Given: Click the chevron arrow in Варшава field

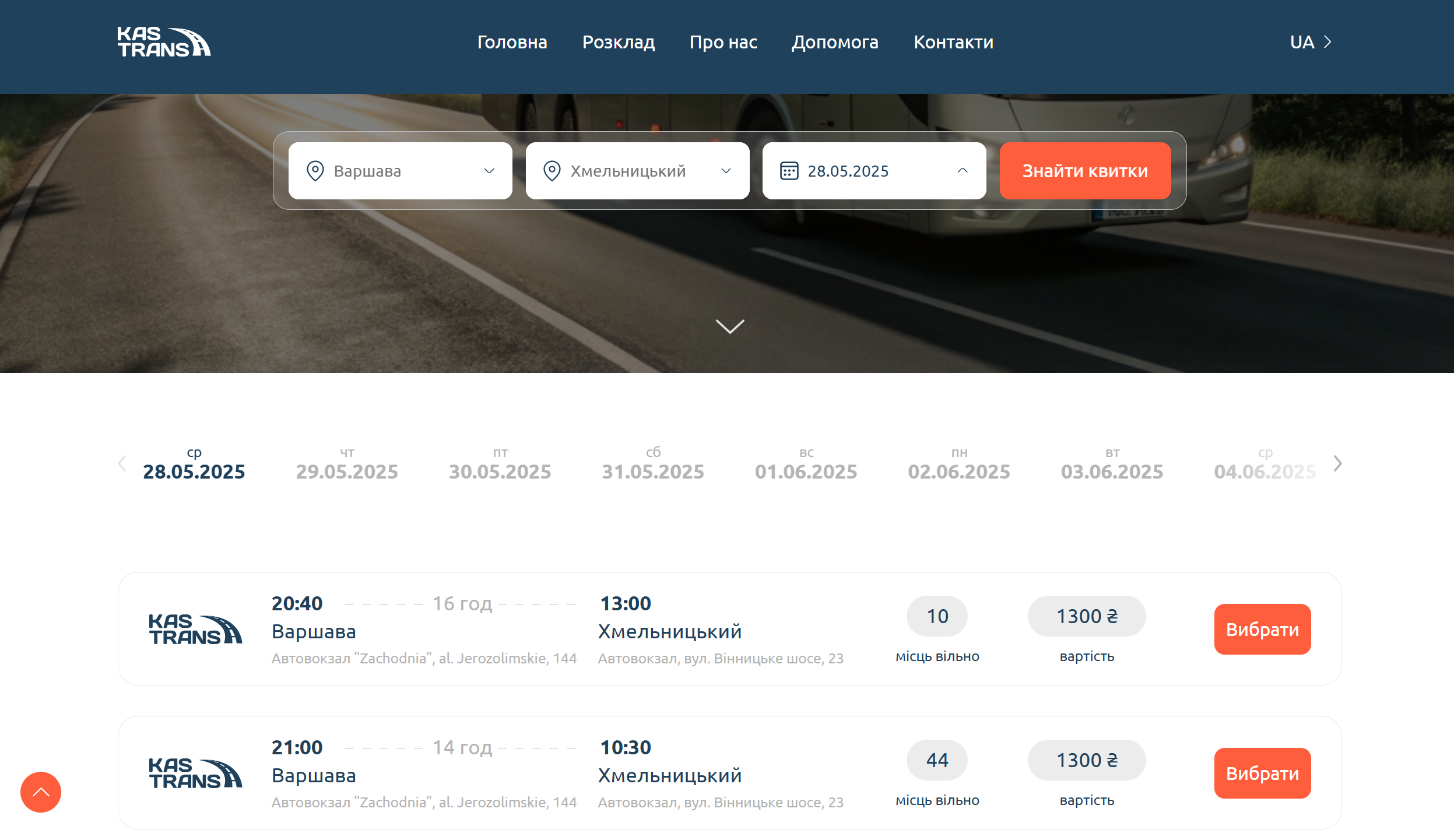Looking at the screenshot, I should click(489, 171).
